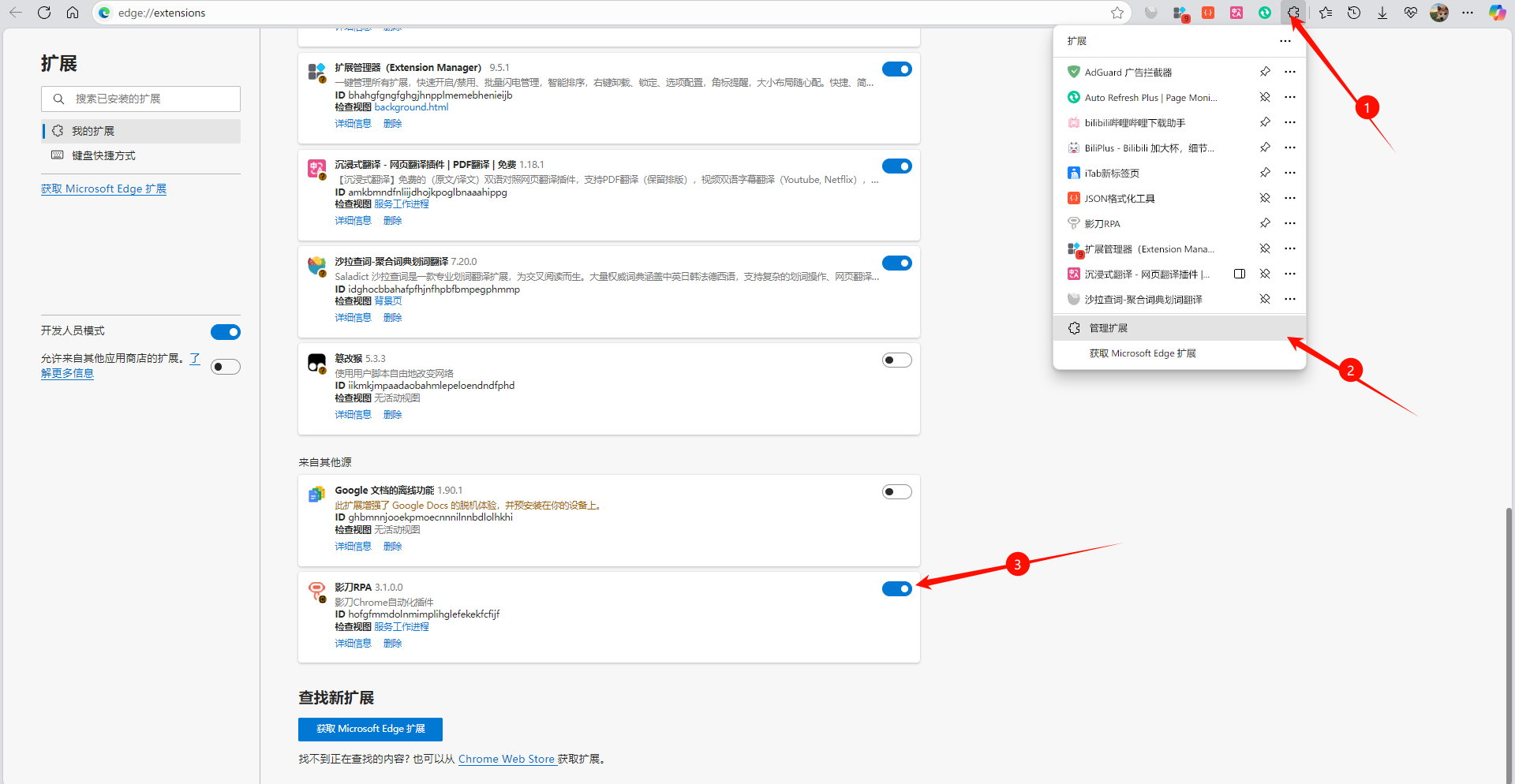Open the Saladict bowl icon in the toolbar

[x=1151, y=13]
